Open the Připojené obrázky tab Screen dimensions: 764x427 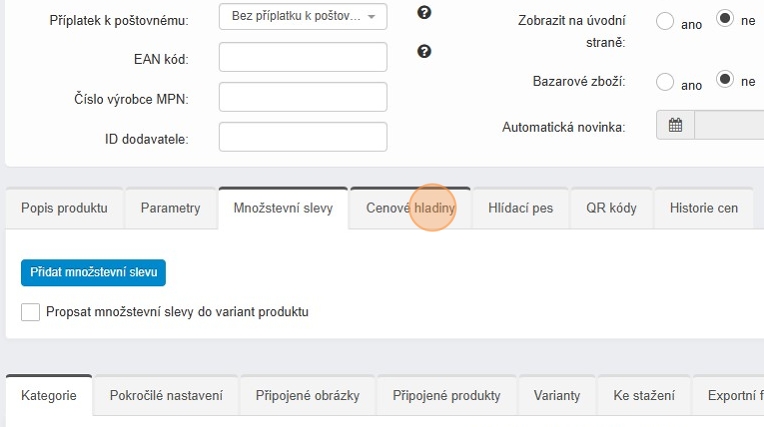click(307, 396)
